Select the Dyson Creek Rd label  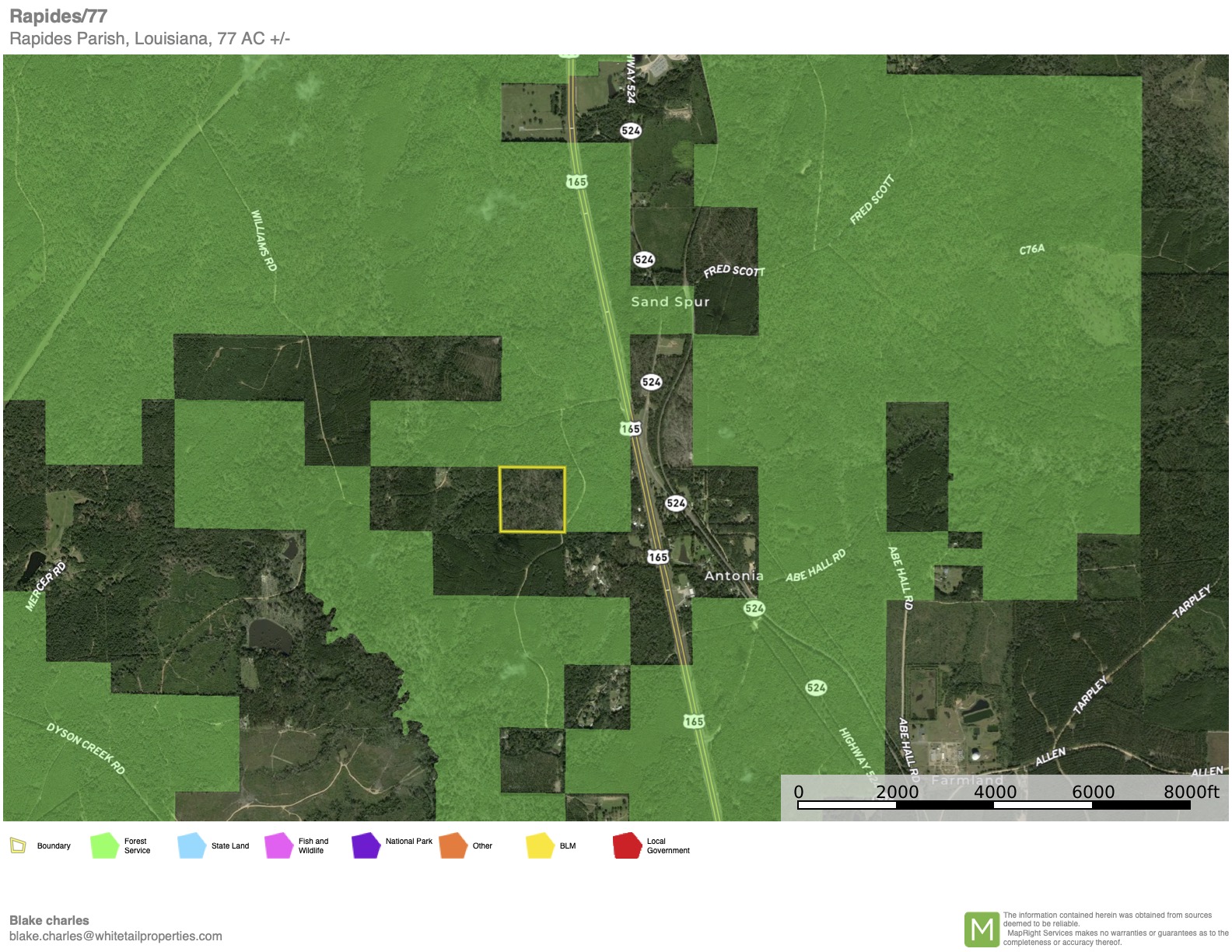tap(86, 748)
